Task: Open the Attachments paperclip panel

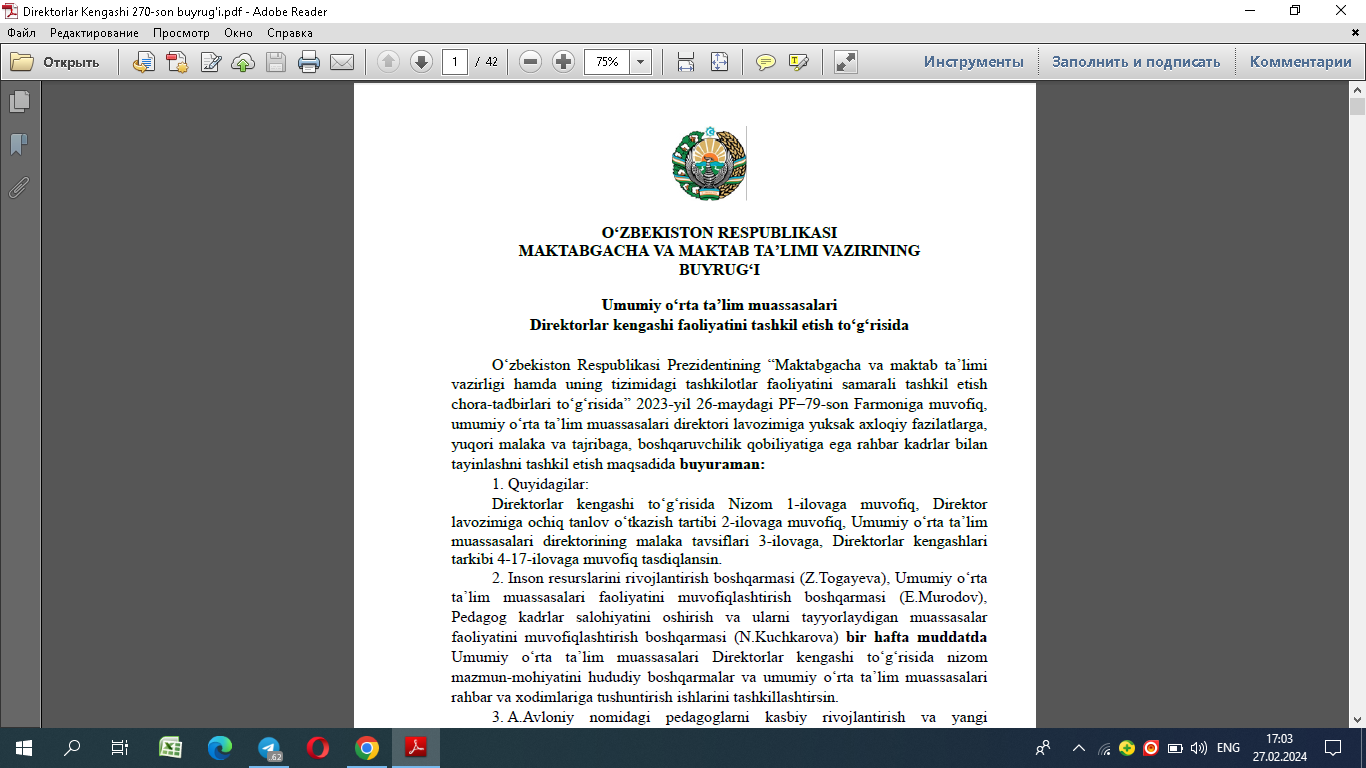Action: pyautogui.click(x=19, y=187)
